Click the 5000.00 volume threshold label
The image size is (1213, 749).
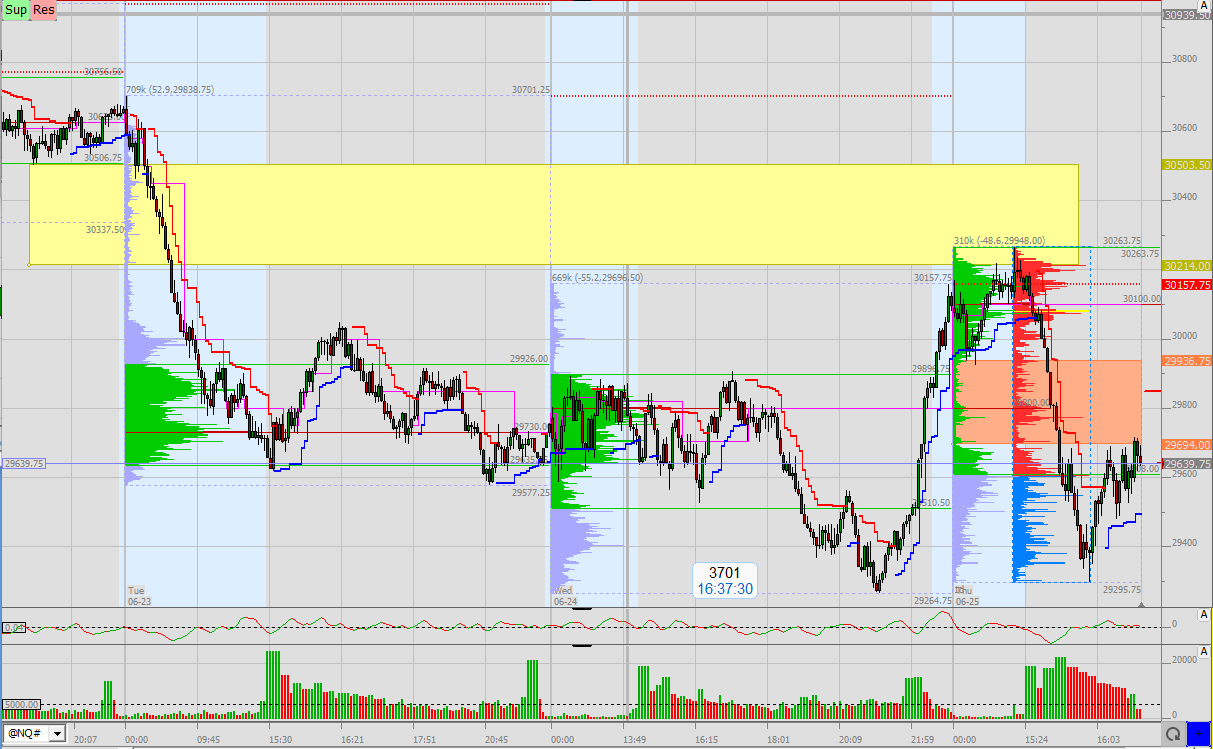(x=21, y=704)
